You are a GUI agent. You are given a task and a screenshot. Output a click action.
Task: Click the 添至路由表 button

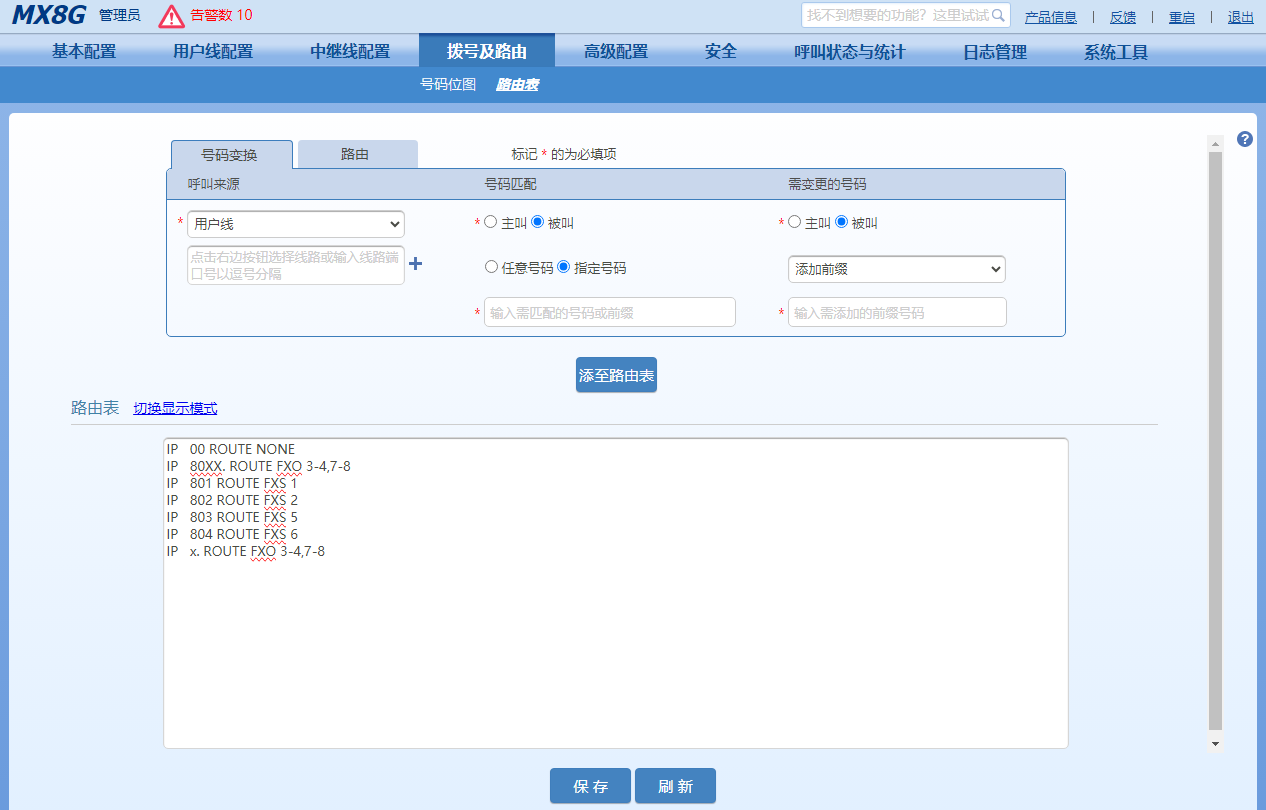616,375
